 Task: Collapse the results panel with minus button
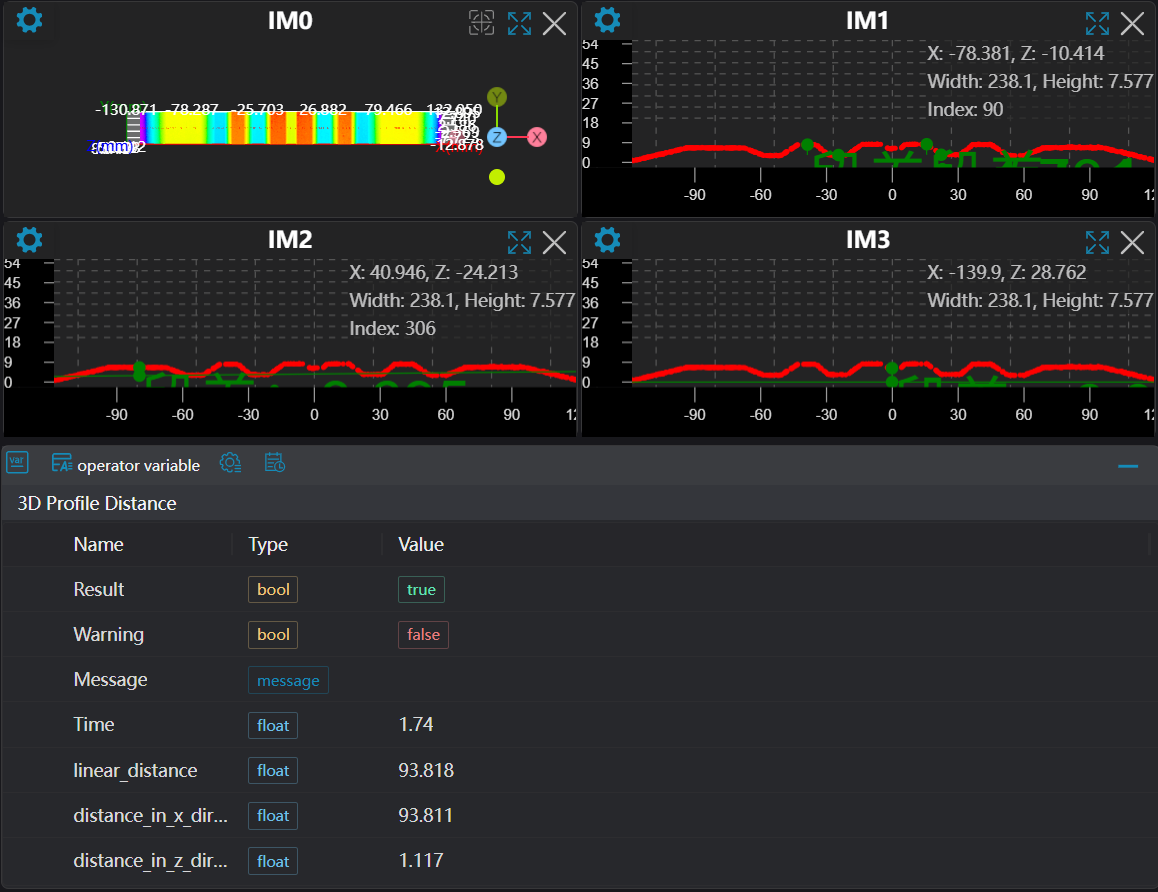click(1128, 466)
